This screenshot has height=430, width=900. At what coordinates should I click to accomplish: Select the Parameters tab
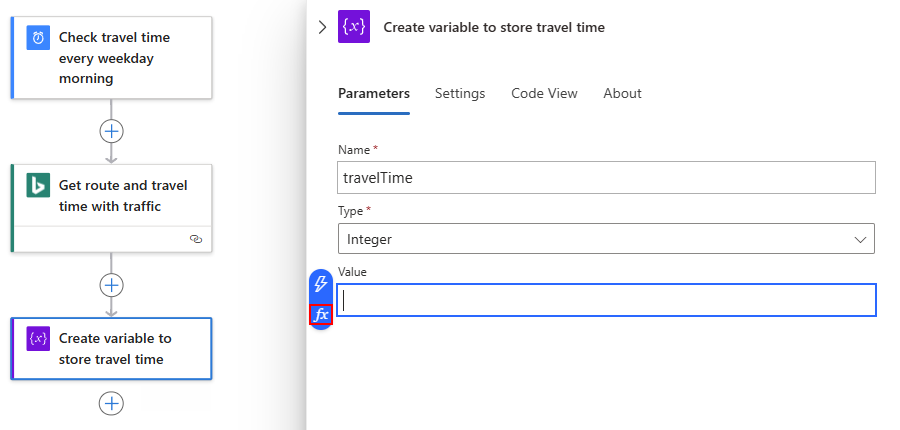[x=374, y=93]
